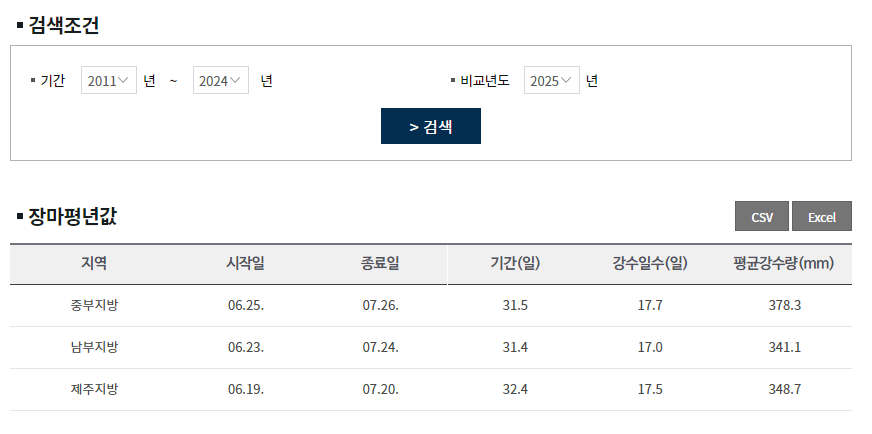Click the 중부지방 row label

point(94,305)
